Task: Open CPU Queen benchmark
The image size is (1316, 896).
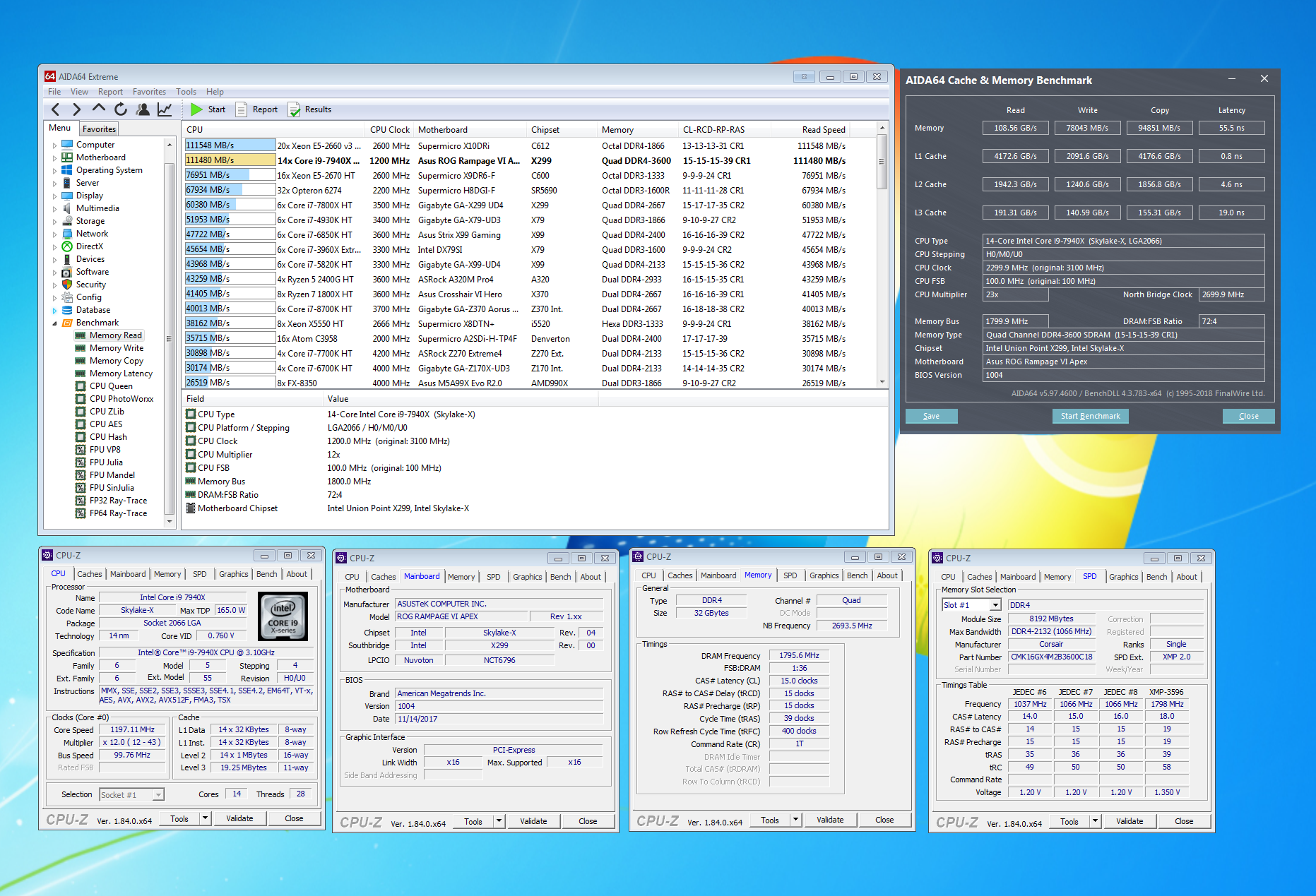Action: pyautogui.click(x=111, y=386)
